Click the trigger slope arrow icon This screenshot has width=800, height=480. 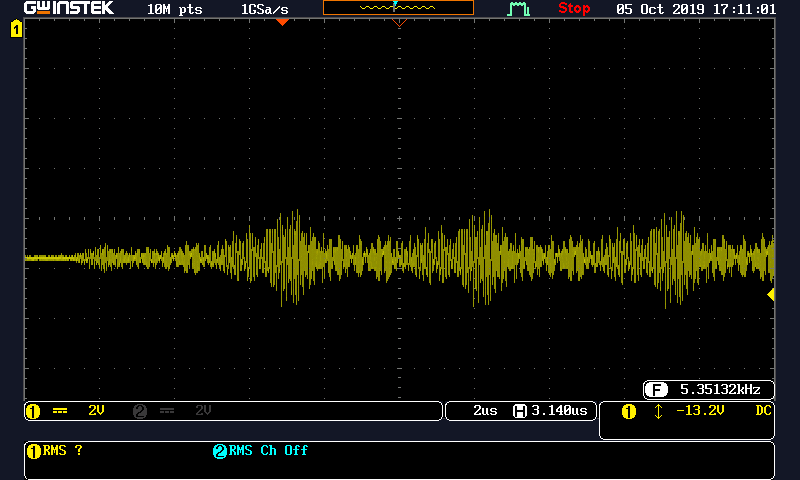tap(657, 411)
